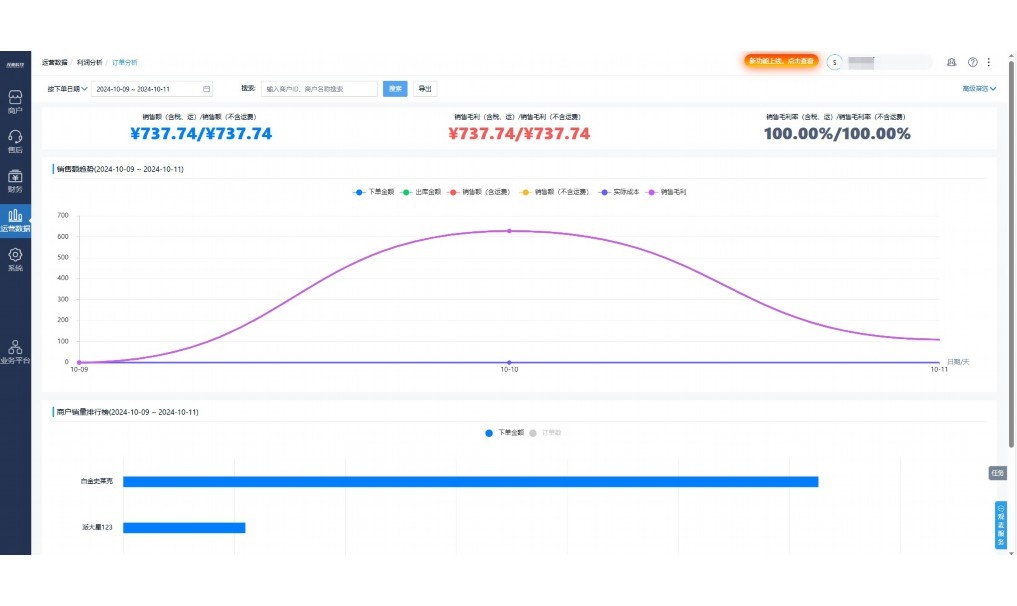
Task: Go to the 财务 finance sidebar icon
Action: click(15, 180)
